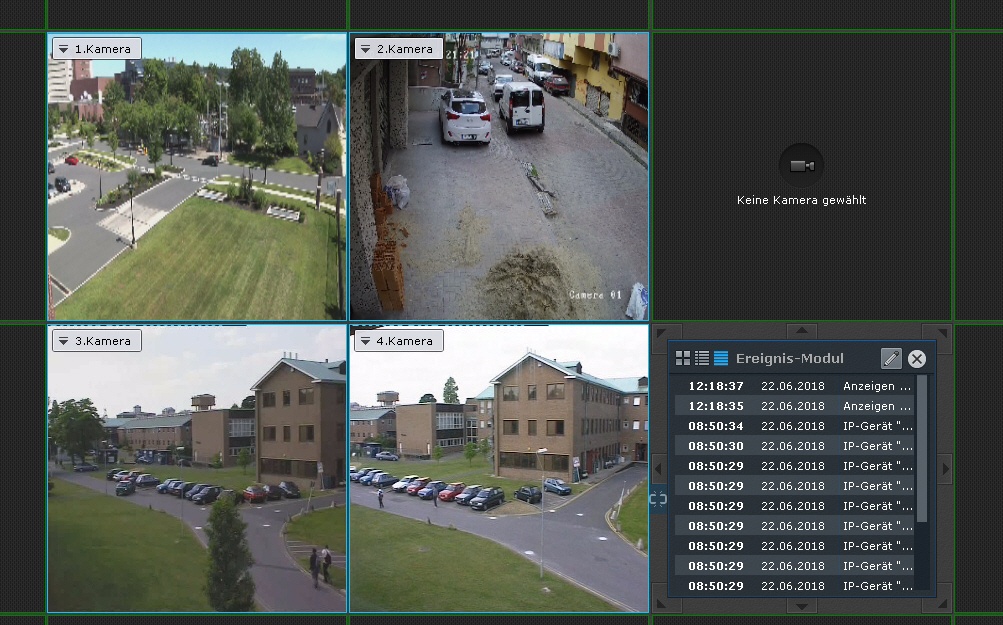This screenshot has width=1003, height=625.
Task: Close the Ereignis-Modul panel
Action: click(x=917, y=359)
